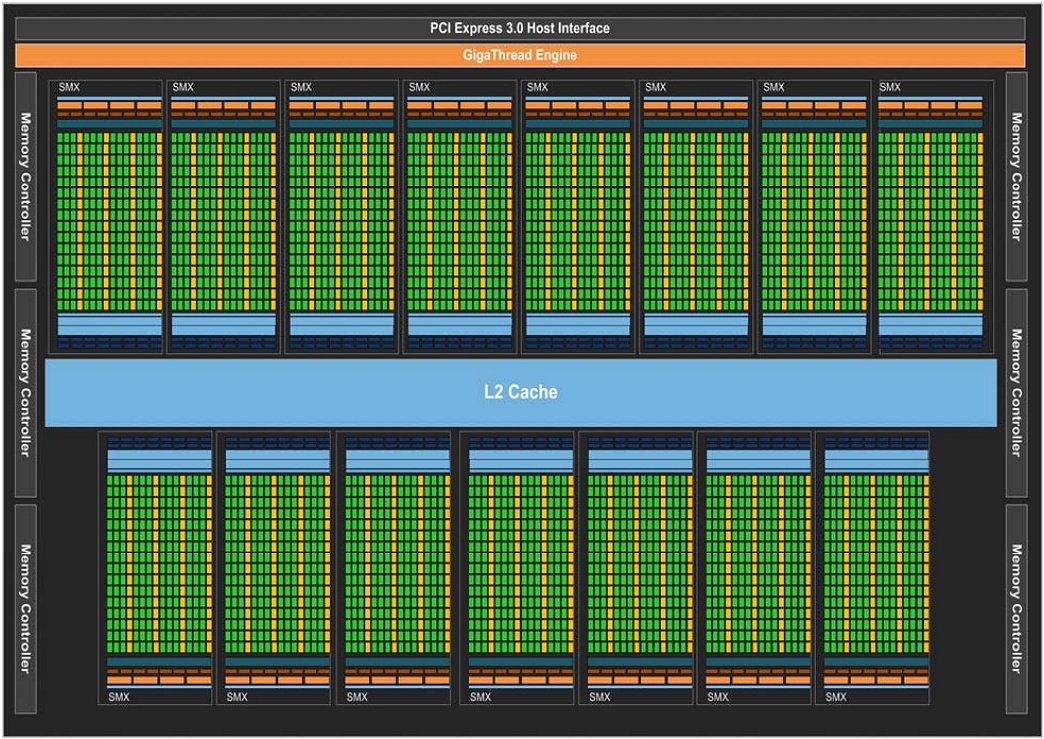Click the fourth SMX label in bottom row
Viewport: 1044px width, 739px height.
pyautogui.click(x=480, y=697)
